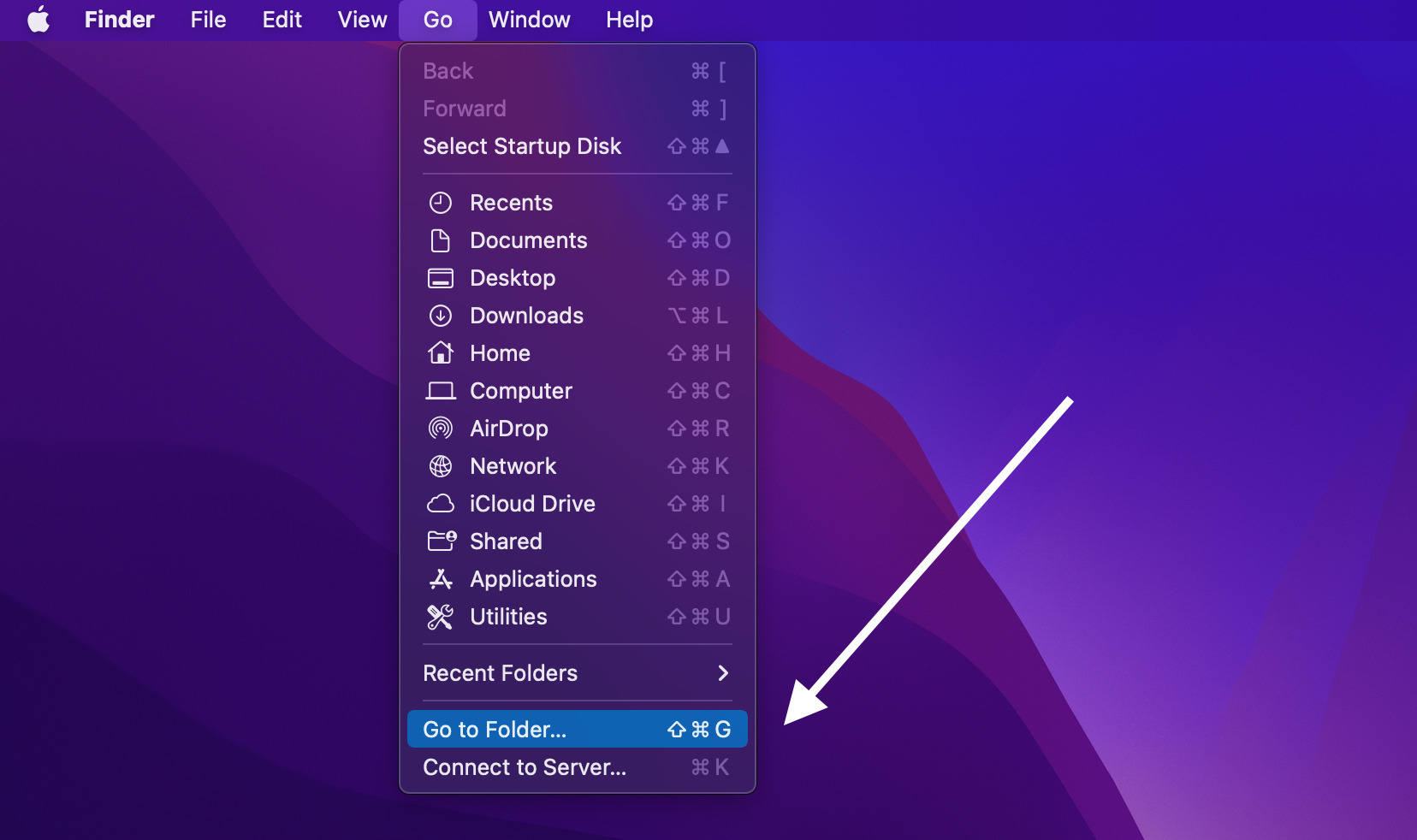Viewport: 1417px width, 840px height.
Task: Close the open Go menu
Action: [x=437, y=19]
